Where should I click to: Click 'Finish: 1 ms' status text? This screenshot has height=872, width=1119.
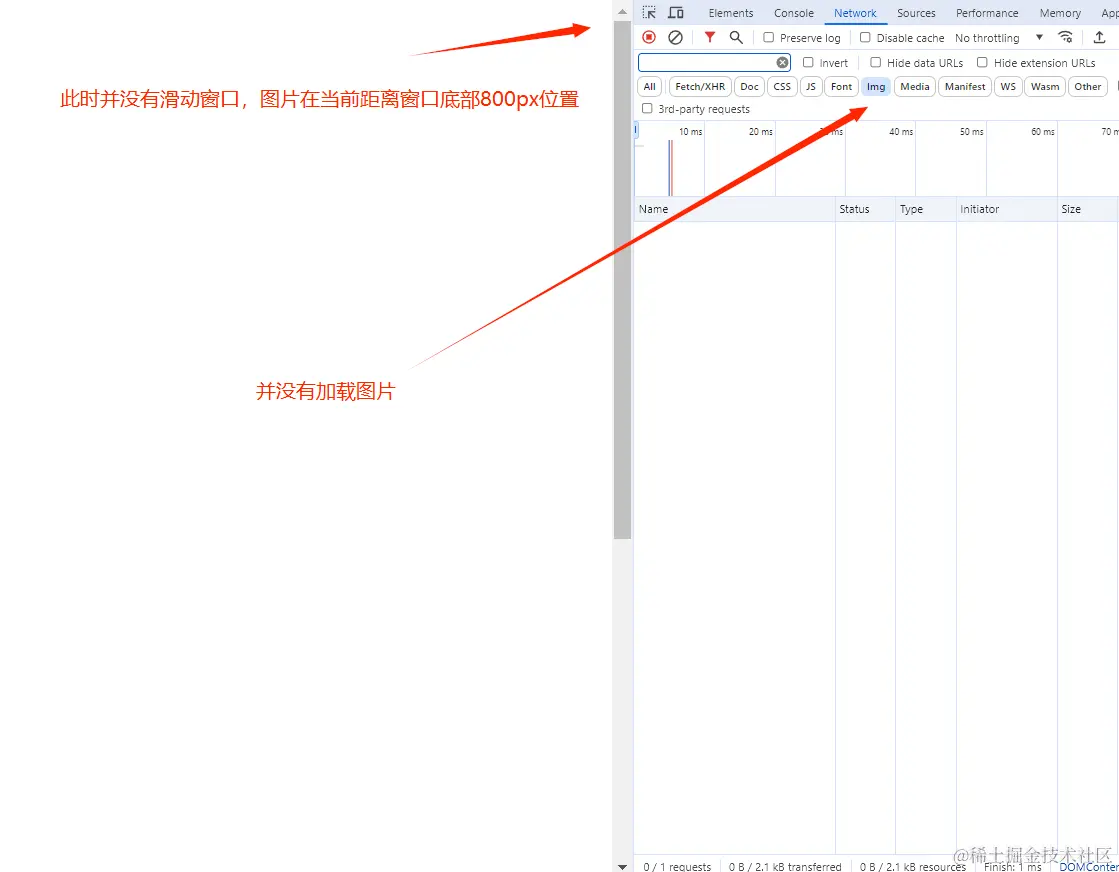click(x=1013, y=866)
